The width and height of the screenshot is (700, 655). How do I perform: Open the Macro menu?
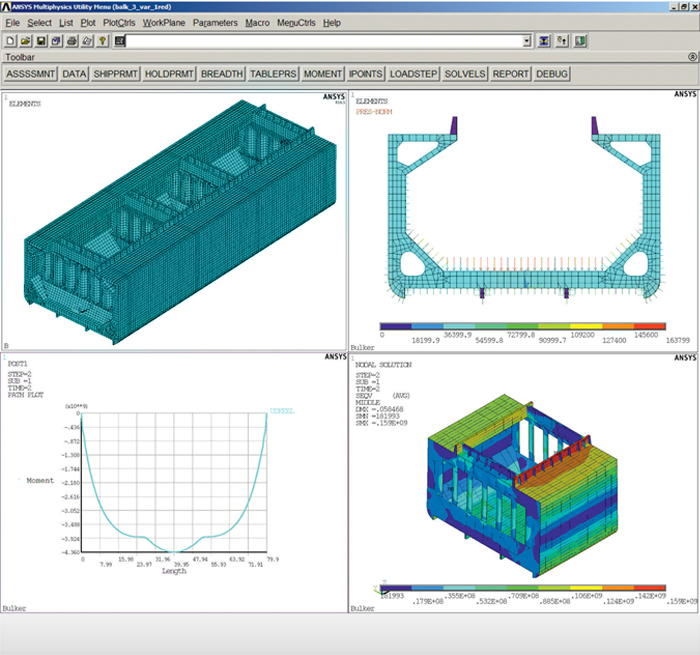tap(258, 23)
